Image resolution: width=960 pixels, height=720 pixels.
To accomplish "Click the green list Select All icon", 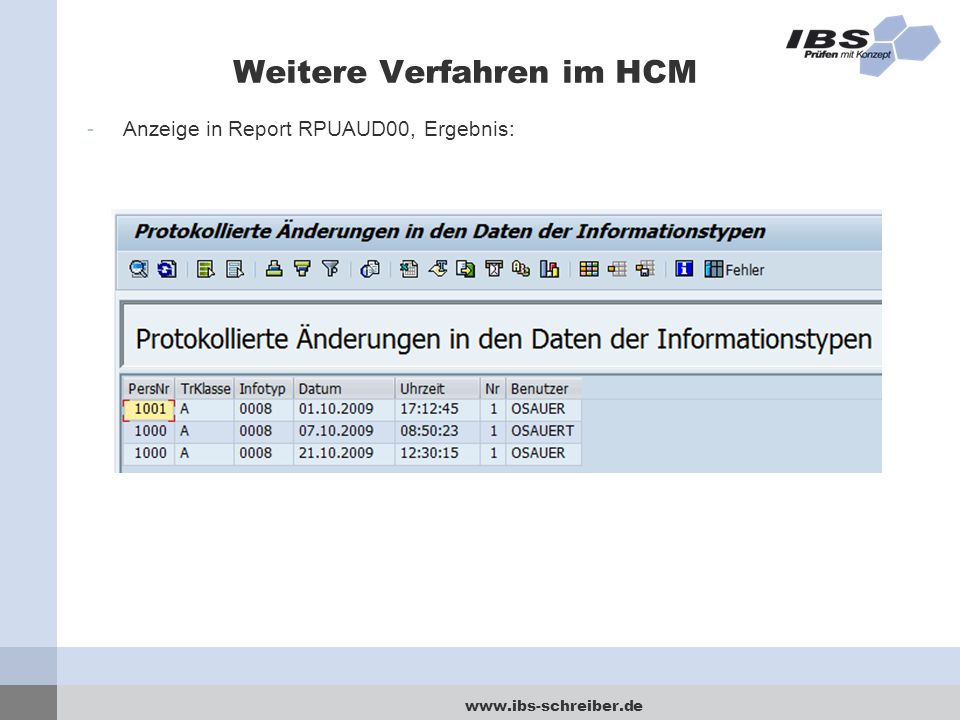I will click(206, 269).
